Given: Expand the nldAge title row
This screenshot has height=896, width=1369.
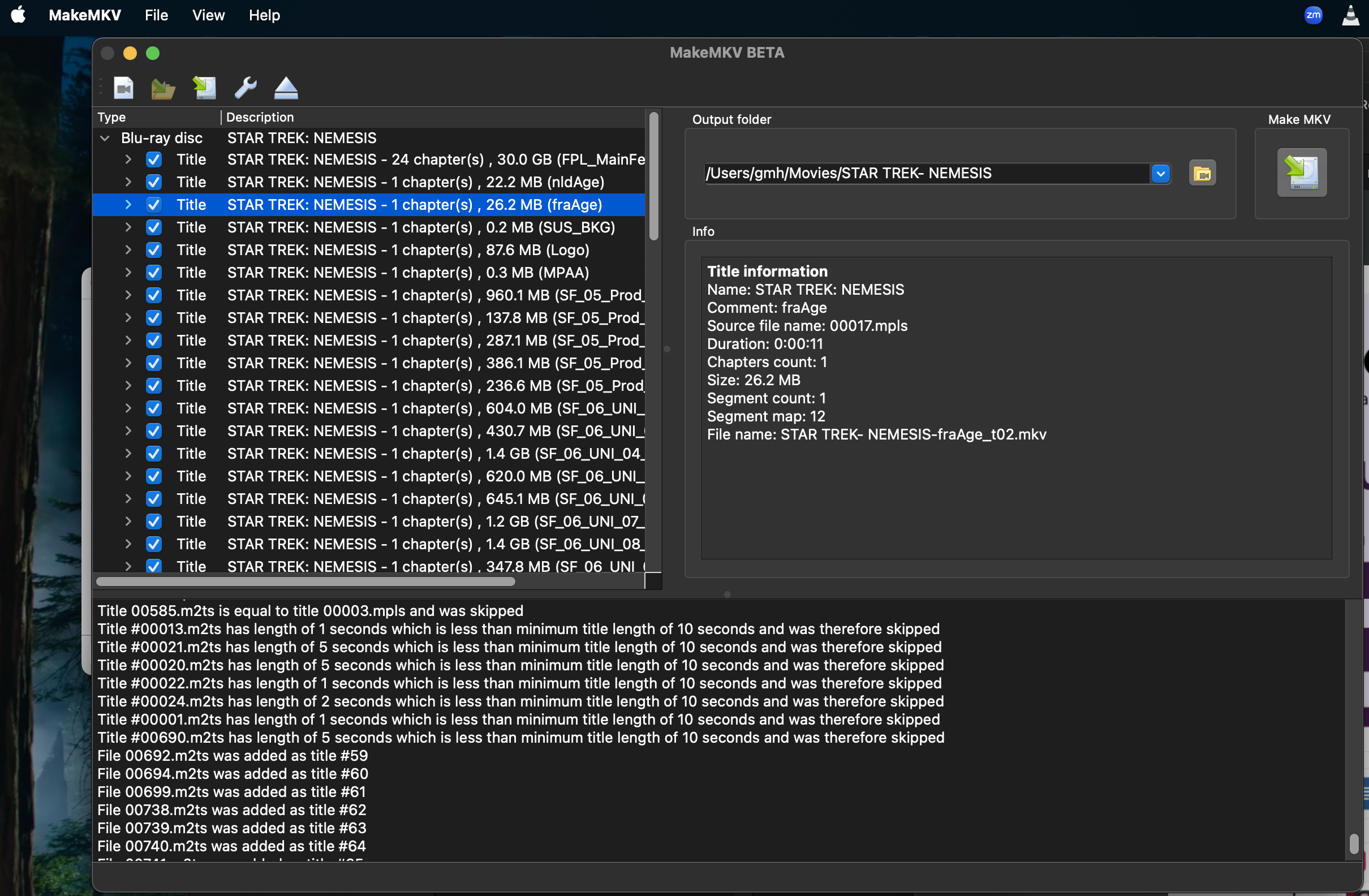Looking at the screenshot, I should pyautogui.click(x=128, y=182).
